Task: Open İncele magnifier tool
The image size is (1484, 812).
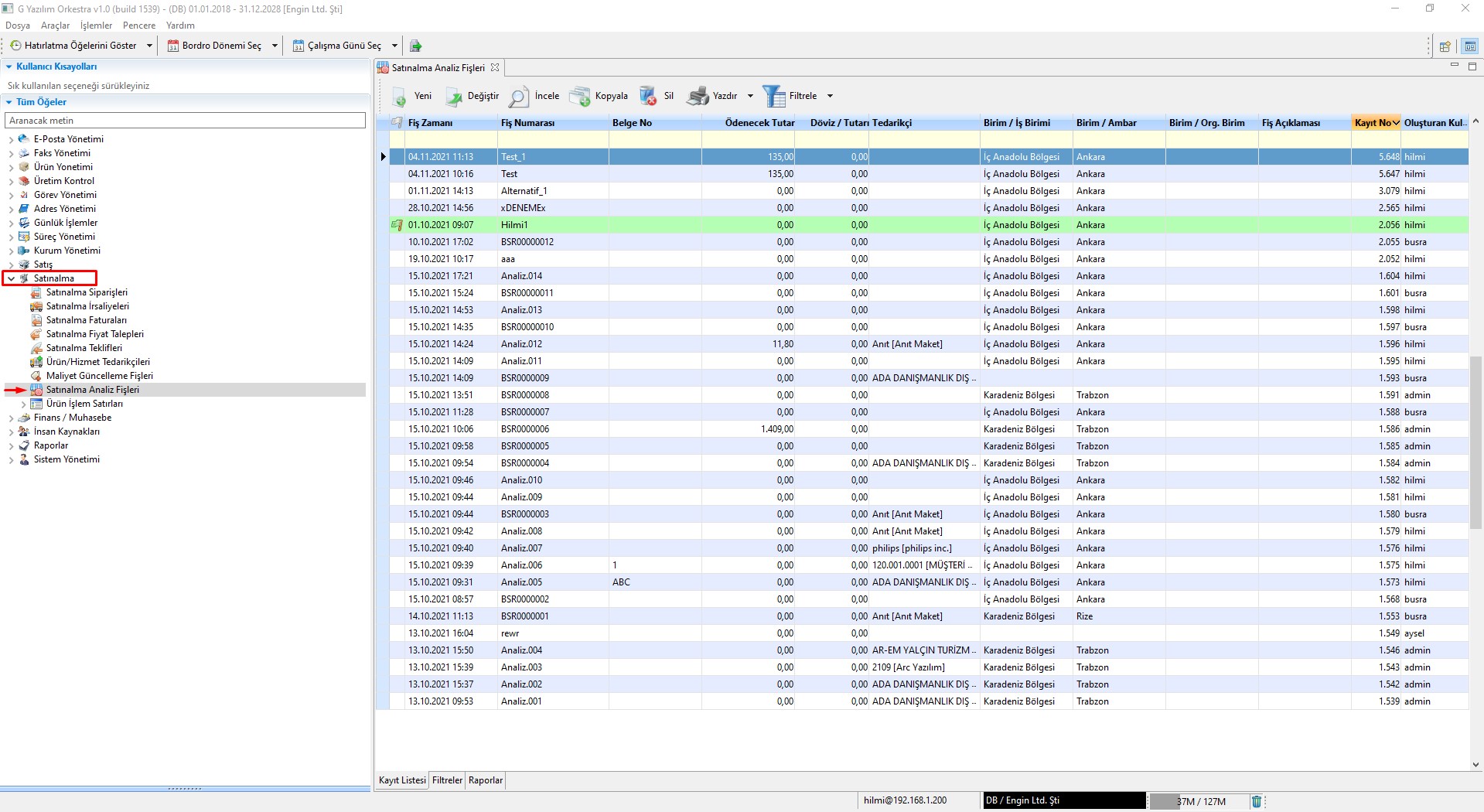Action: (519, 97)
